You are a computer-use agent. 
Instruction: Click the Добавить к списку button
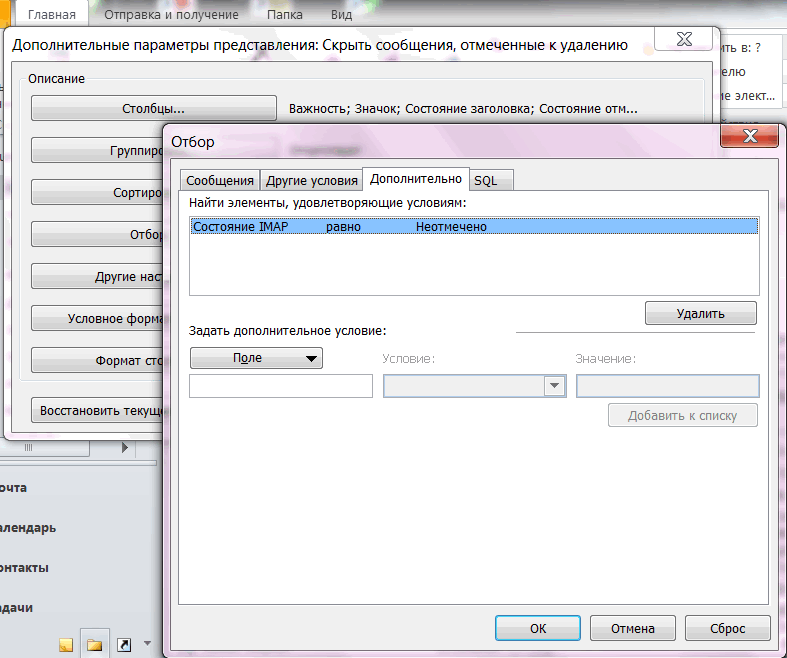pyautogui.click(x=683, y=415)
